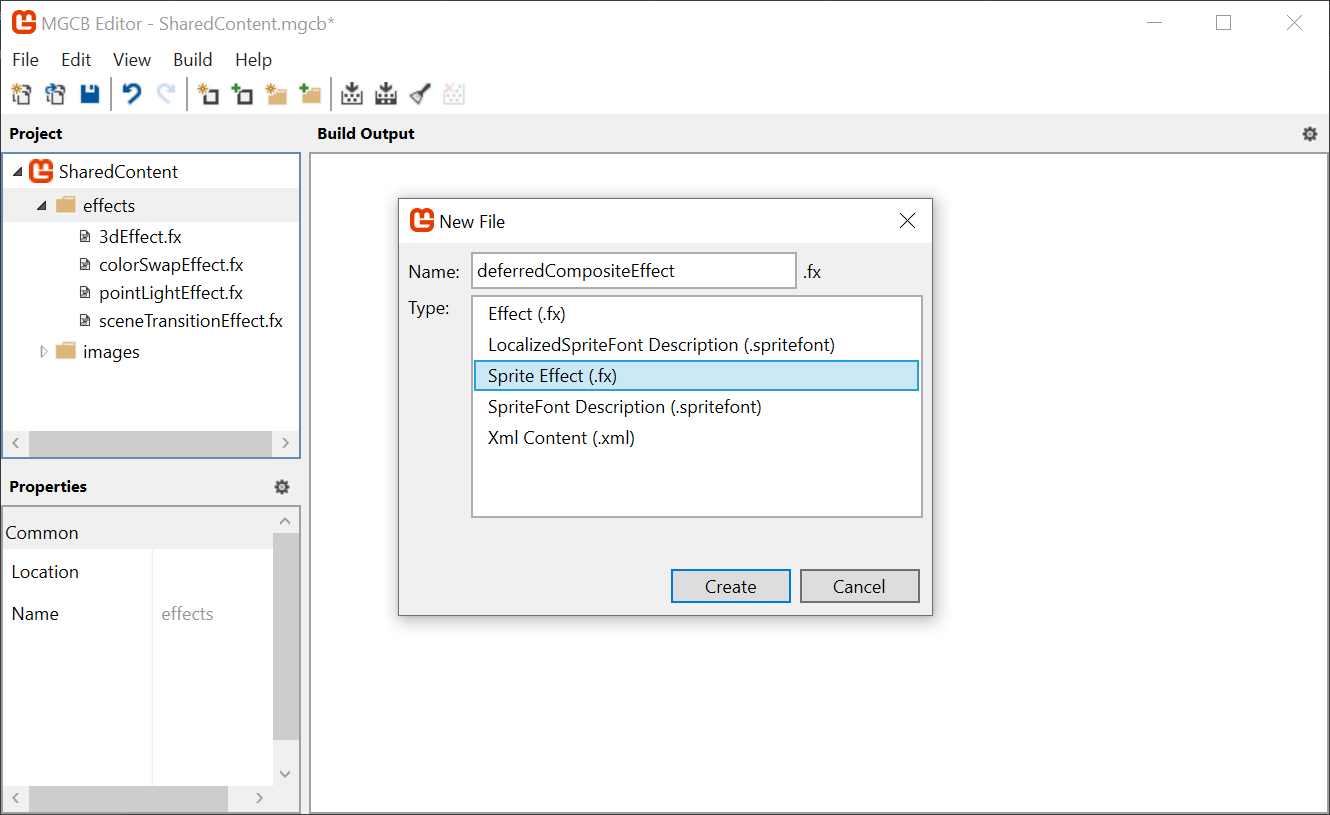The image size is (1330, 815).
Task: Collapse the effects folder in the tree
Action: pos(42,204)
